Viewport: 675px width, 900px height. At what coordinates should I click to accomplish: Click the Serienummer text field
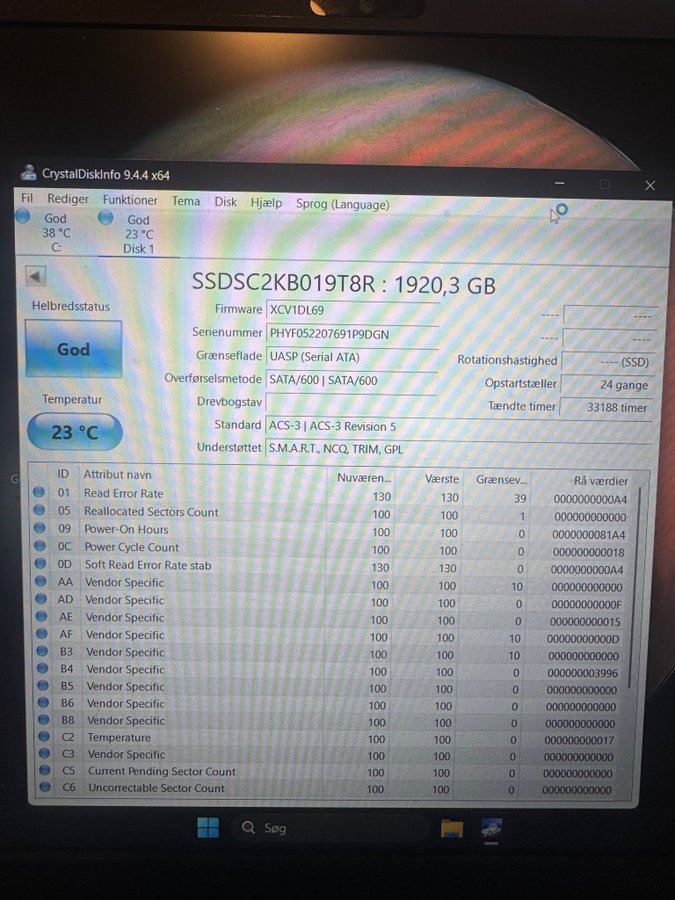352,333
